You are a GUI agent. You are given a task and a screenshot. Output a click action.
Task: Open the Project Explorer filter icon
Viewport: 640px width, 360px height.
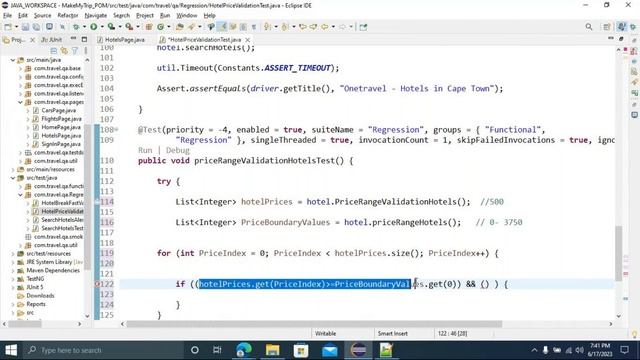[75, 51]
